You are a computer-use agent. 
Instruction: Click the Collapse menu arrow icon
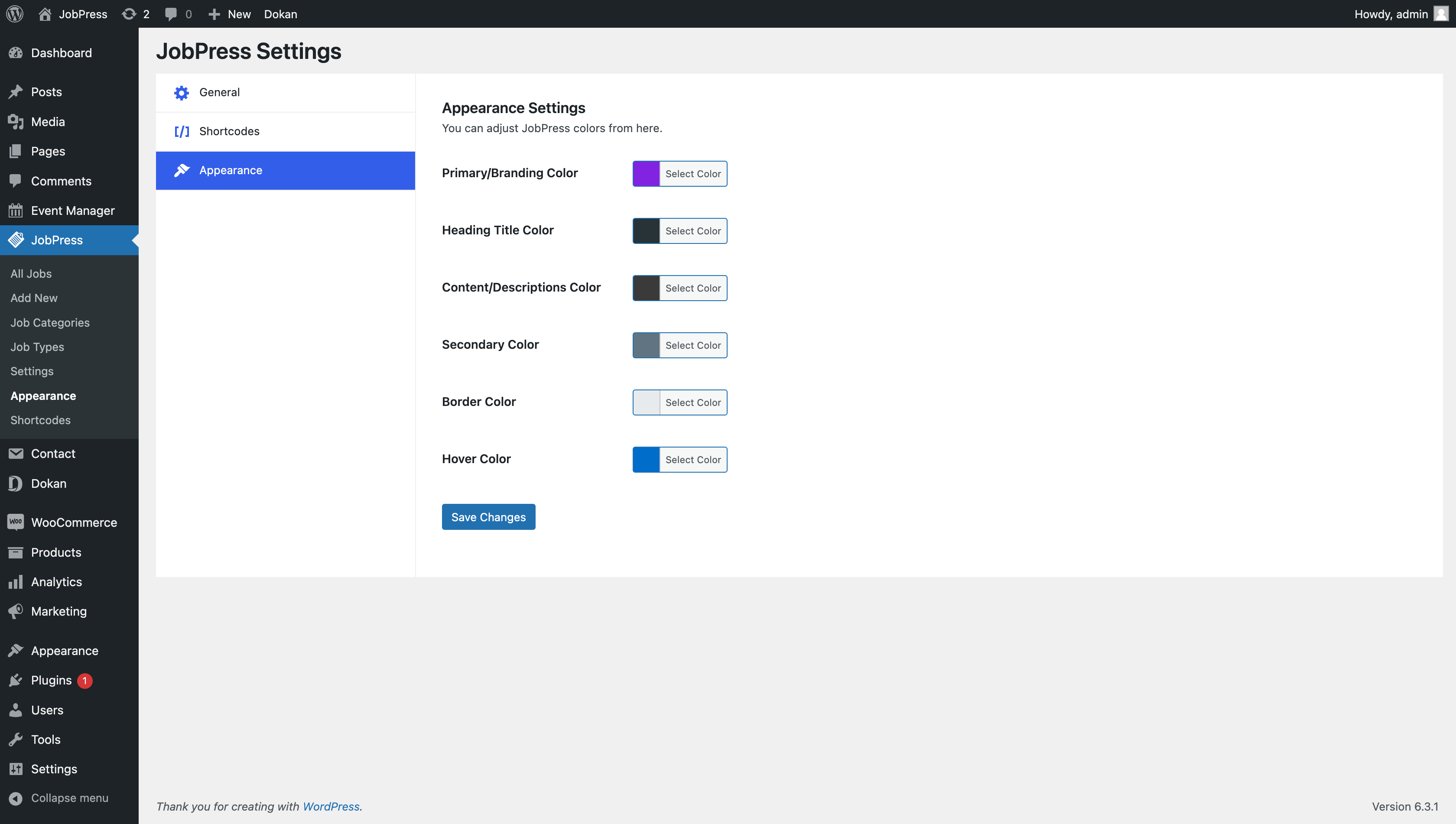[x=16, y=798]
